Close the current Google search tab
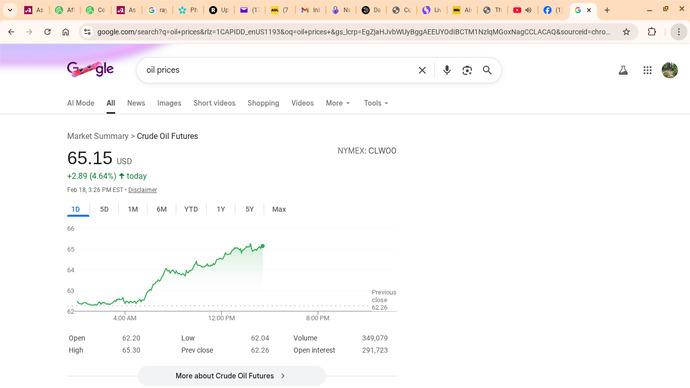 (x=589, y=10)
